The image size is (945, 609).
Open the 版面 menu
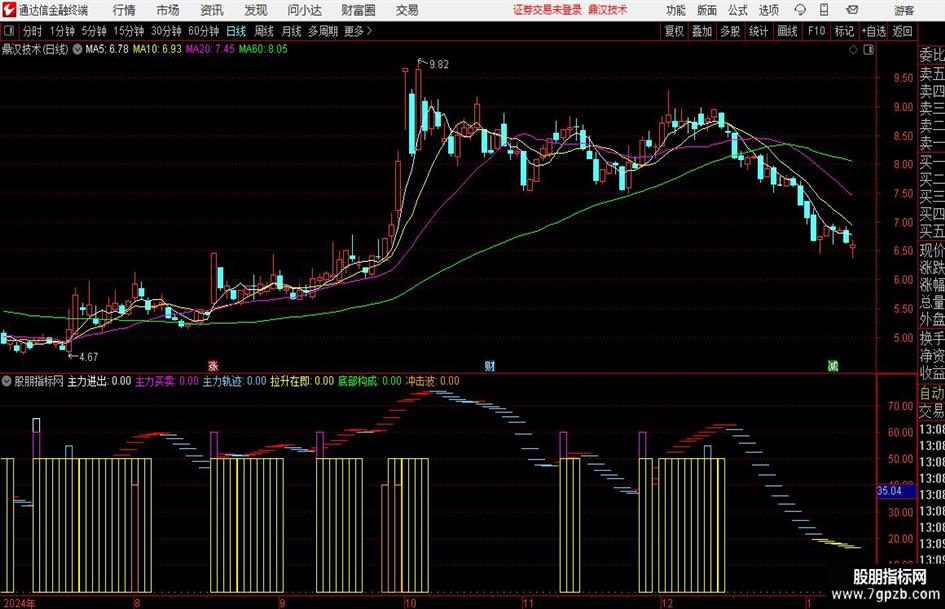707,10
